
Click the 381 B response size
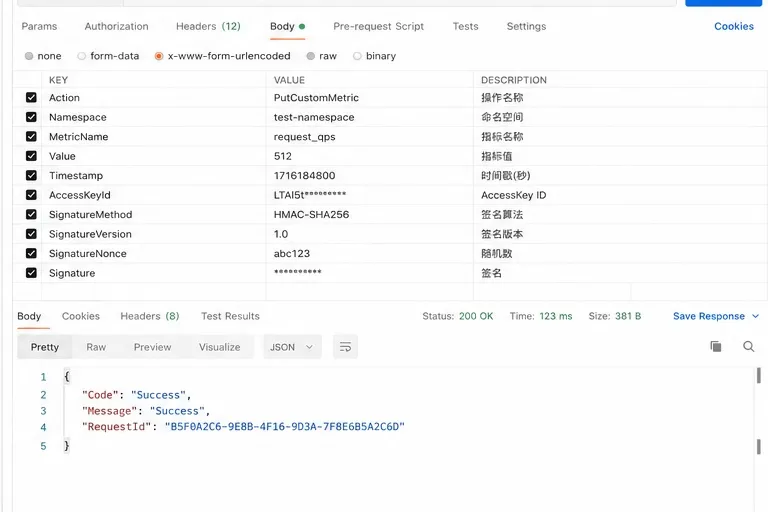pyautogui.click(x=628, y=317)
